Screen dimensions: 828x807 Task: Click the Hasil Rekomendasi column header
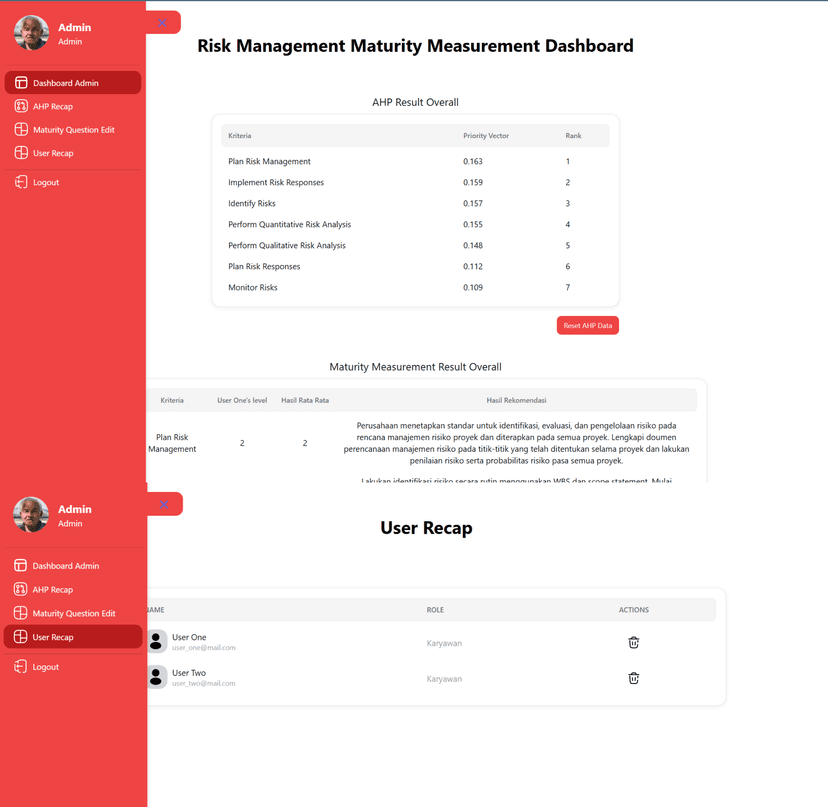click(516, 400)
